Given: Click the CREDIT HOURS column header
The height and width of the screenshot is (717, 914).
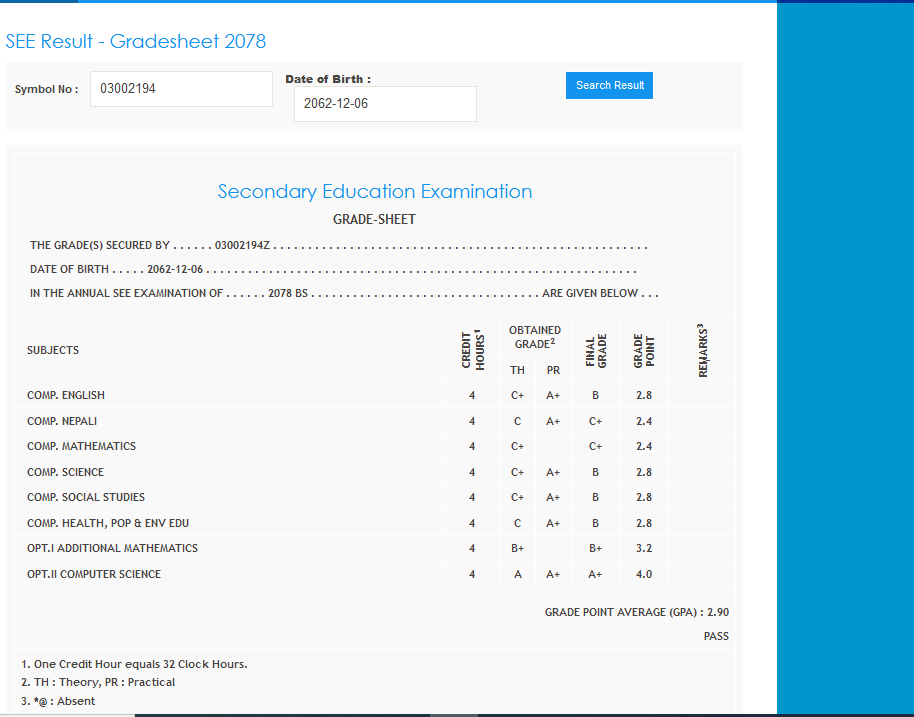Looking at the screenshot, I should 472,350.
